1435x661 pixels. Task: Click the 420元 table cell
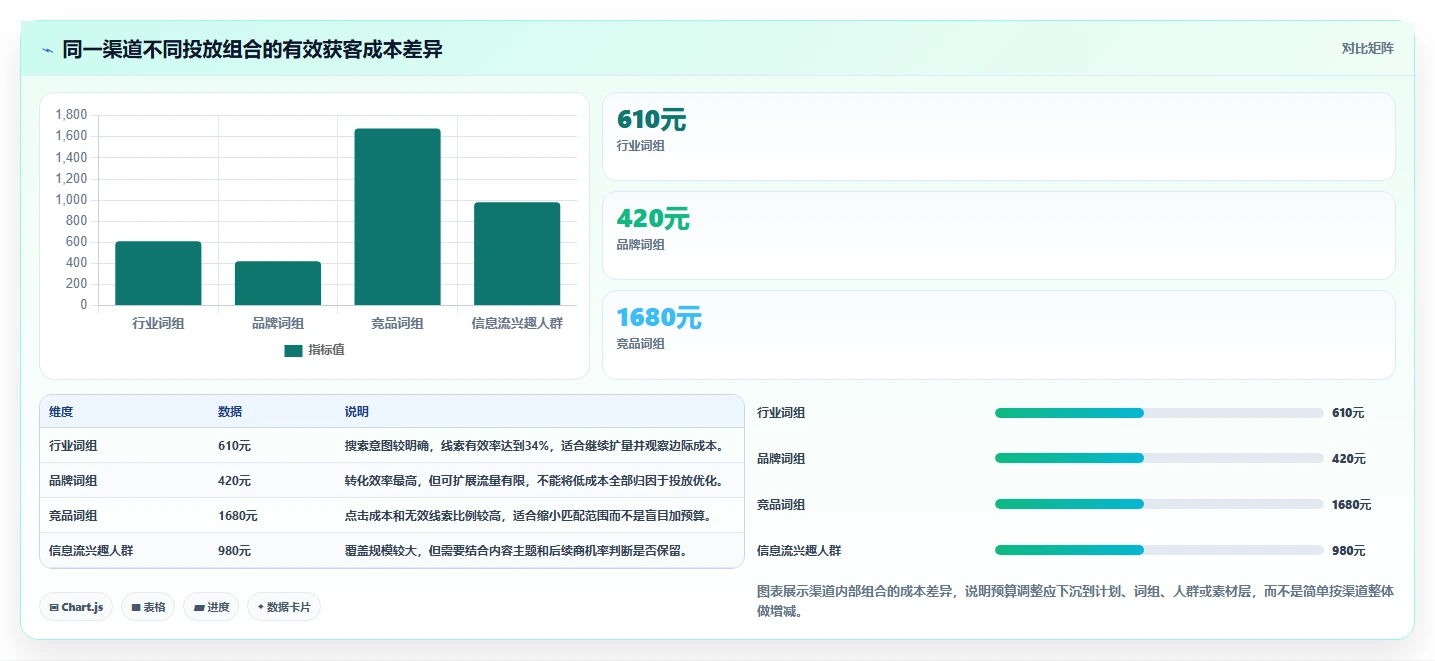tap(234, 481)
